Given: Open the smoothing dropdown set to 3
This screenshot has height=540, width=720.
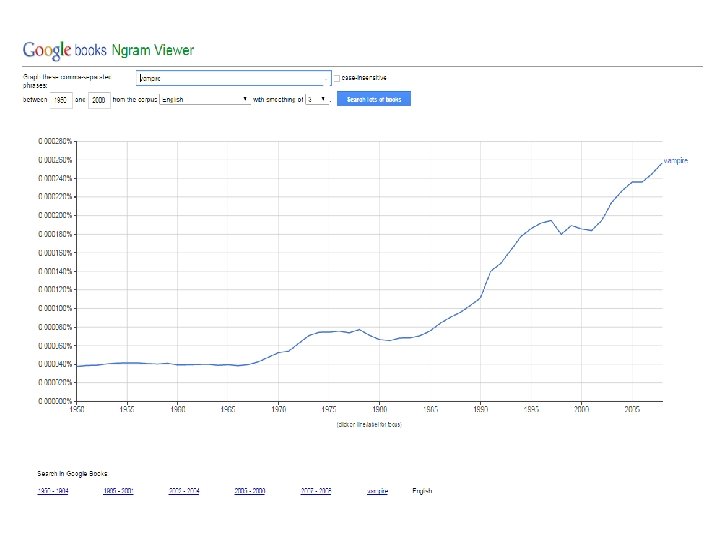Looking at the screenshot, I should pos(316,99).
